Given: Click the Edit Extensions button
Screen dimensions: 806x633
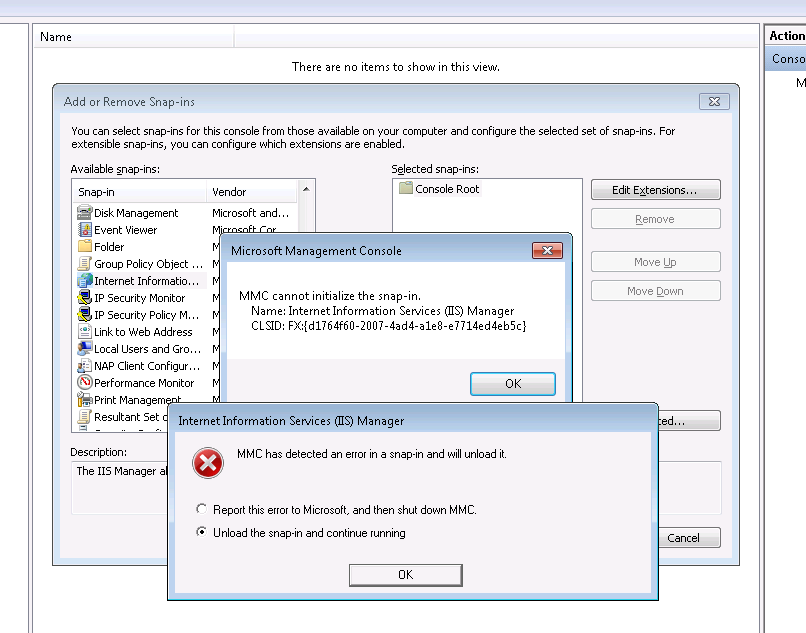Looking at the screenshot, I should (655, 190).
